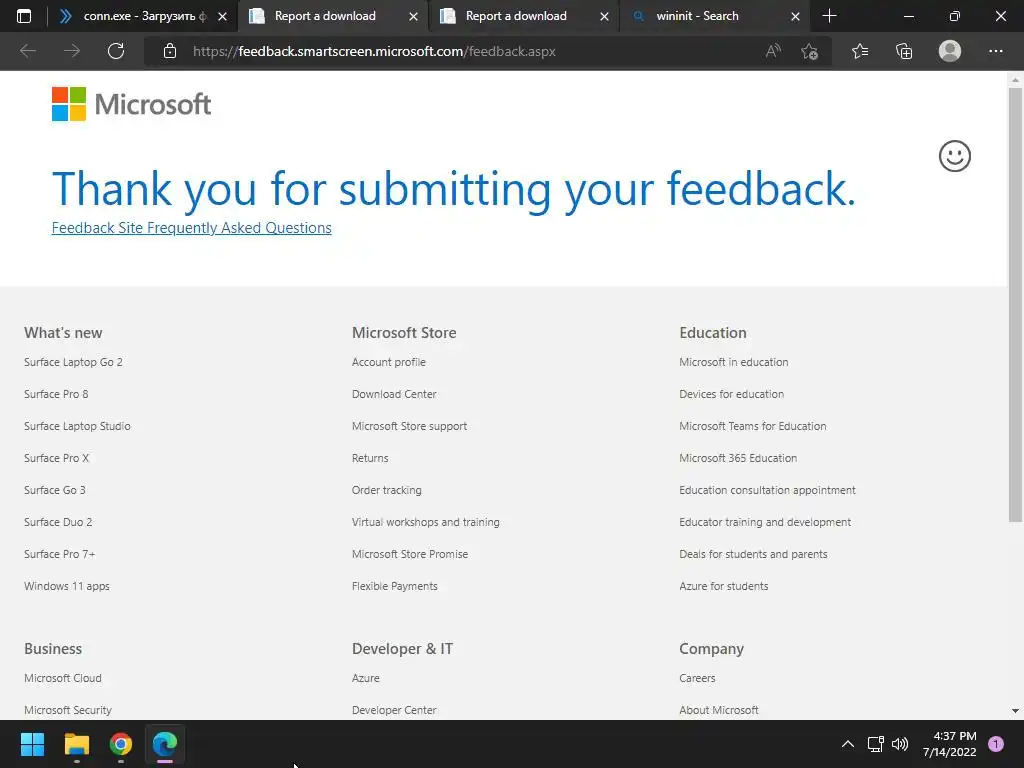Go back to the previous page
Viewport: 1024px width, 768px height.
point(28,51)
